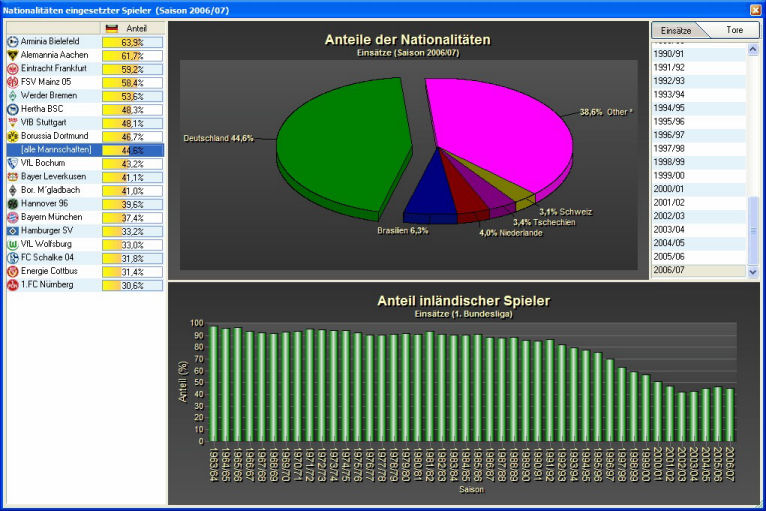This screenshot has width=766, height=511.
Task: Click the Arminia Bielefeld club crest icon
Action: [x=13, y=42]
